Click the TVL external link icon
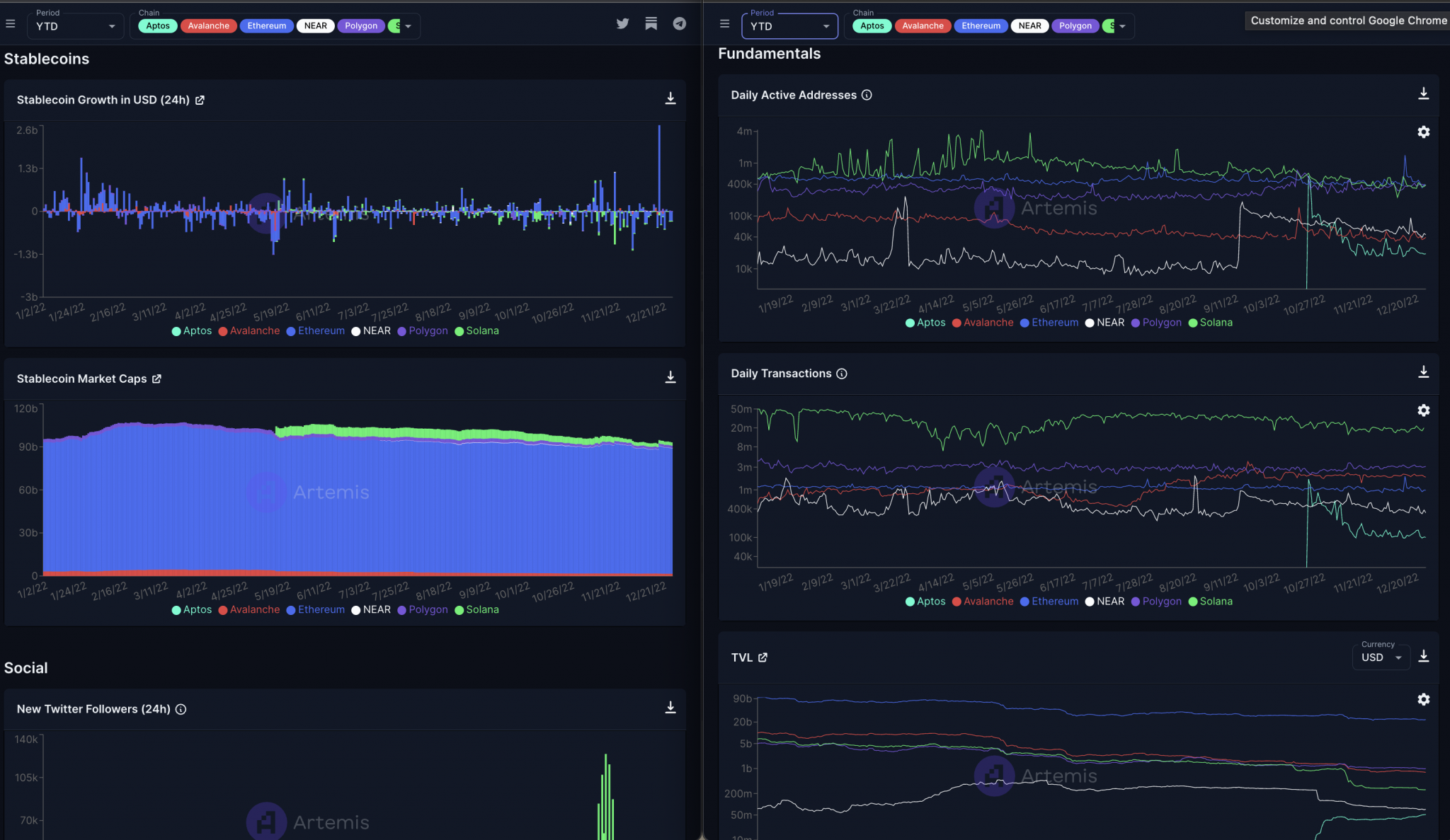This screenshot has width=1450, height=840. pyautogui.click(x=763, y=657)
